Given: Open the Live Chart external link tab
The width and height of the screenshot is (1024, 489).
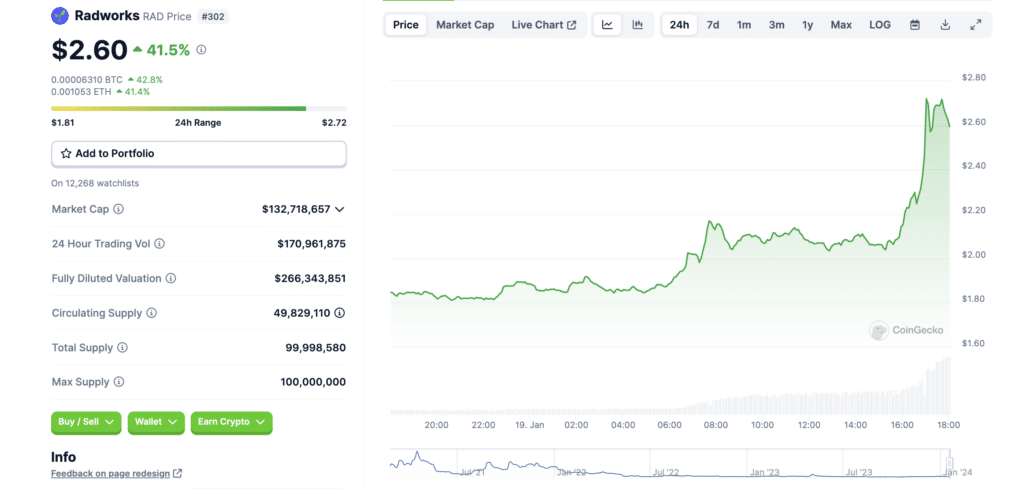Looking at the screenshot, I should point(544,25).
